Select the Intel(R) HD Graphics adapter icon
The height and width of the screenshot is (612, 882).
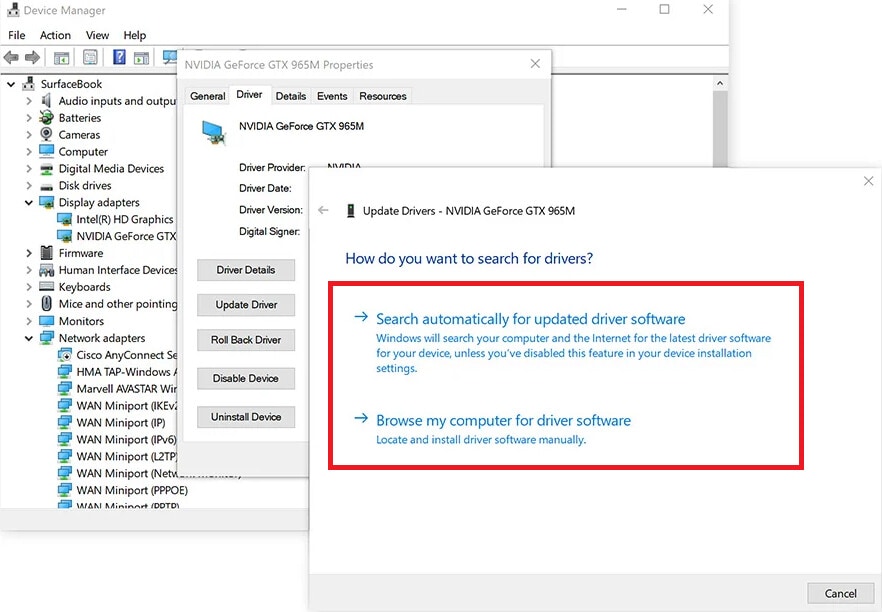click(x=62, y=219)
